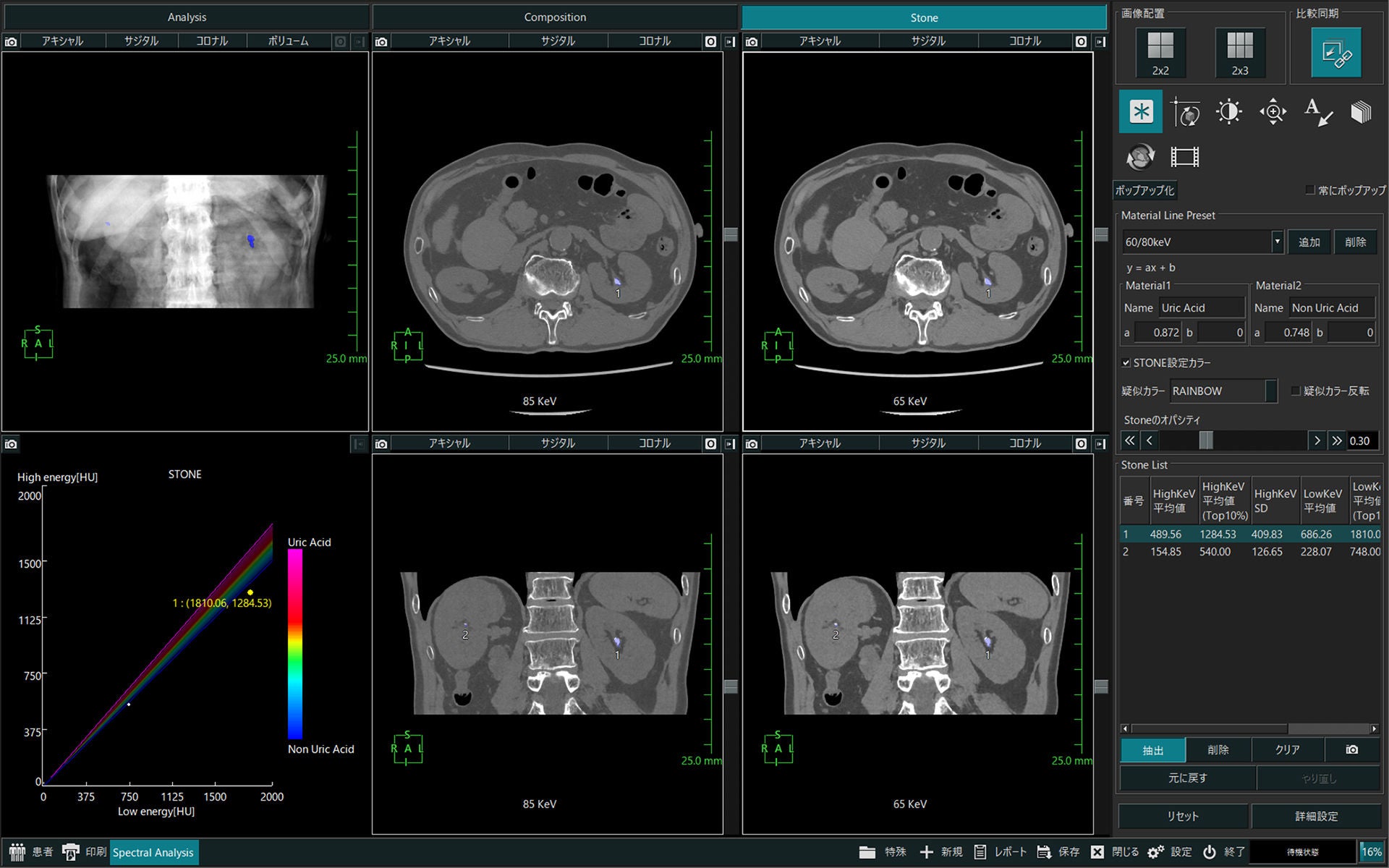Open the RAINBOW pseudo color dropdown

click(x=1223, y=391)
